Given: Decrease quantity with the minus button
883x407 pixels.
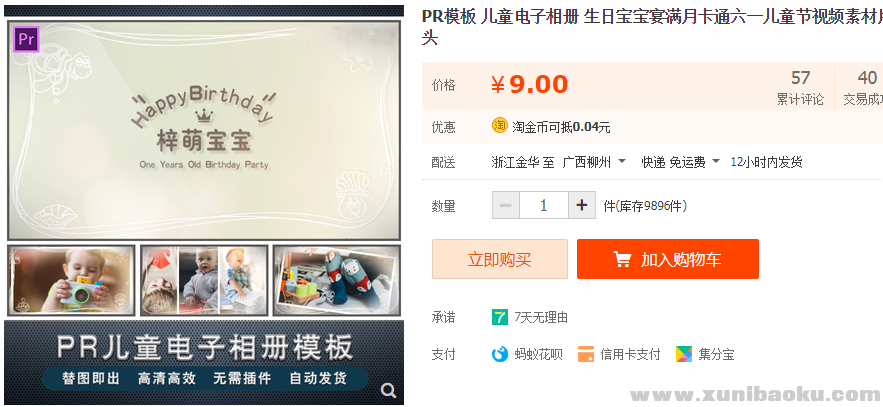Looking at the screenshot, I should pyautogui.click(x=506, y=205).
